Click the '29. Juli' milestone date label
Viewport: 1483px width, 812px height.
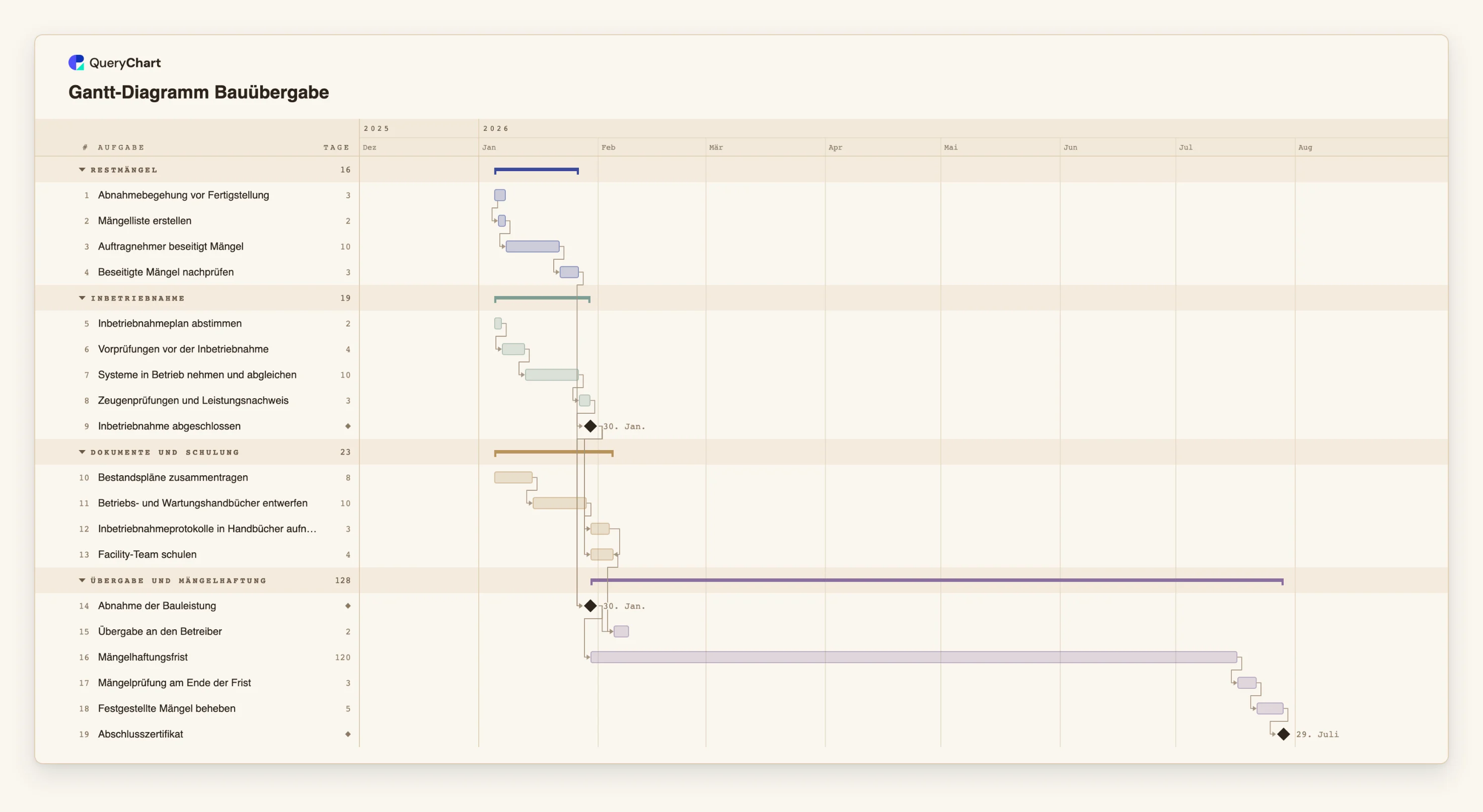(1317, 734)
